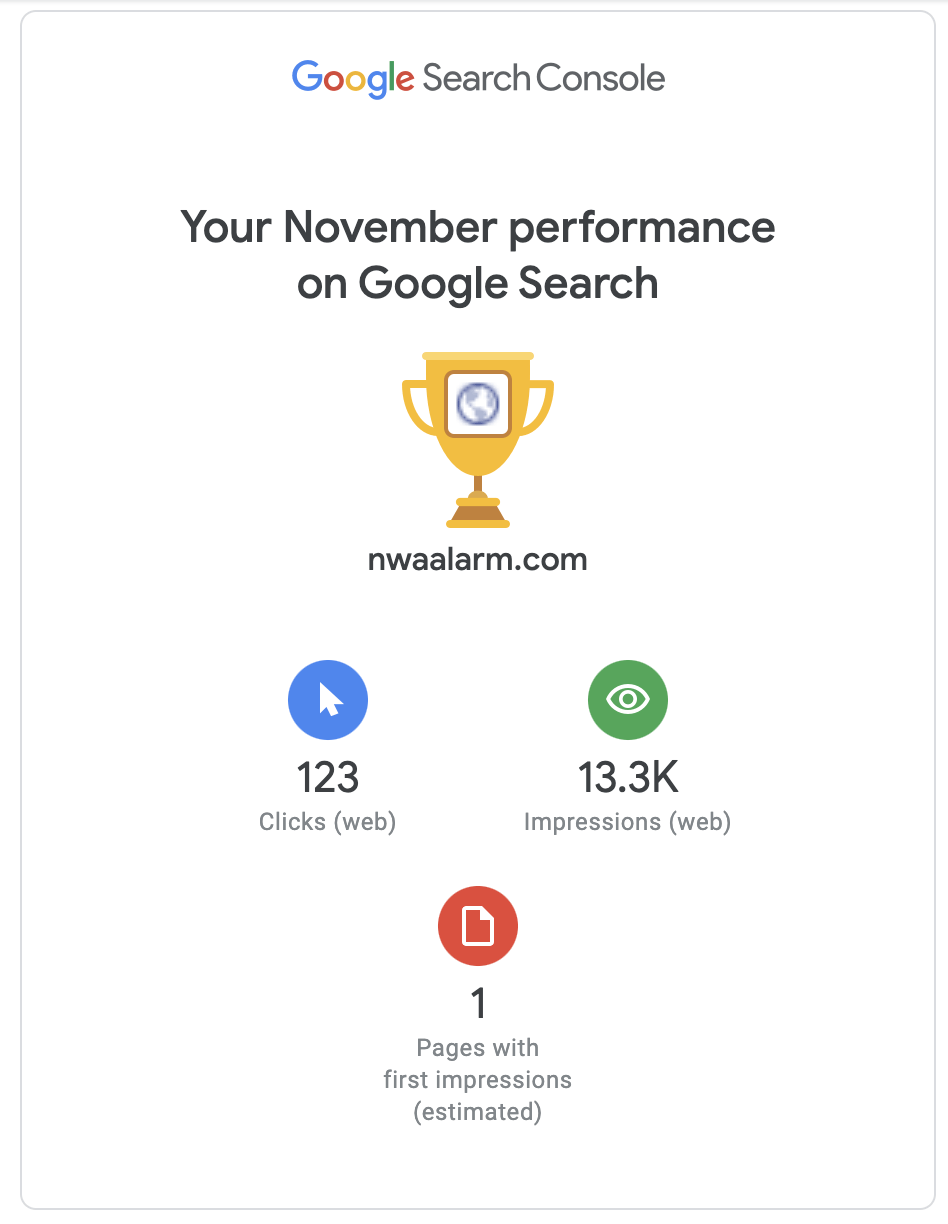
Task: Click the globe favicon inside the trophy
Action: pyautogui.click(x=478, y=403)
